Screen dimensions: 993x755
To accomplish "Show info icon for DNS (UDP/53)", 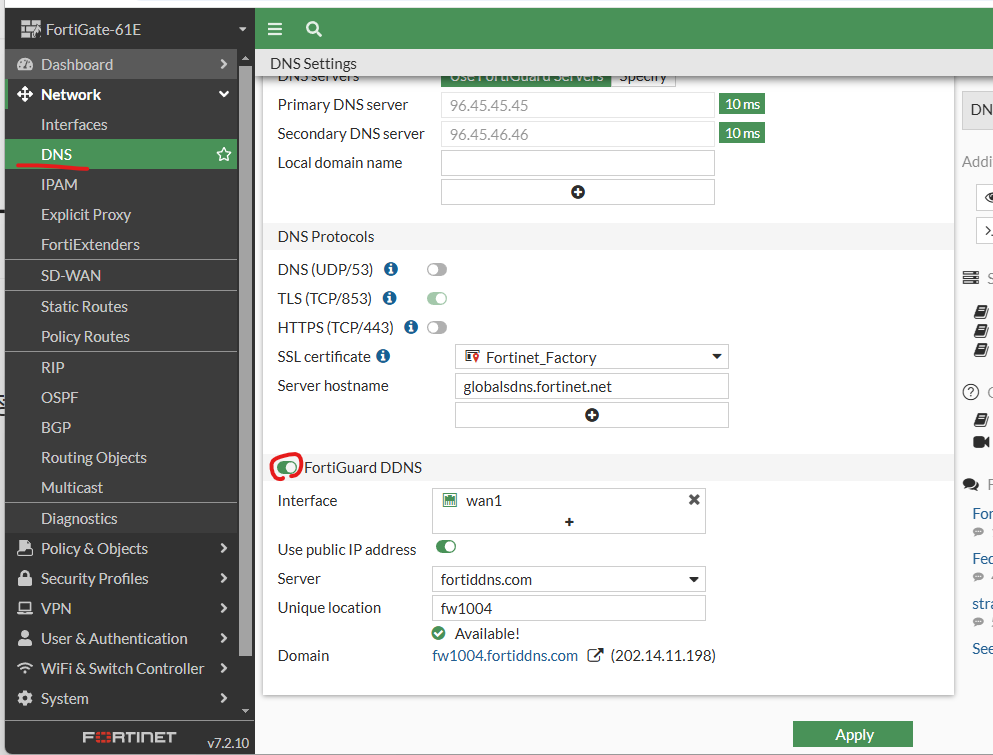I will tap(391, 269).
